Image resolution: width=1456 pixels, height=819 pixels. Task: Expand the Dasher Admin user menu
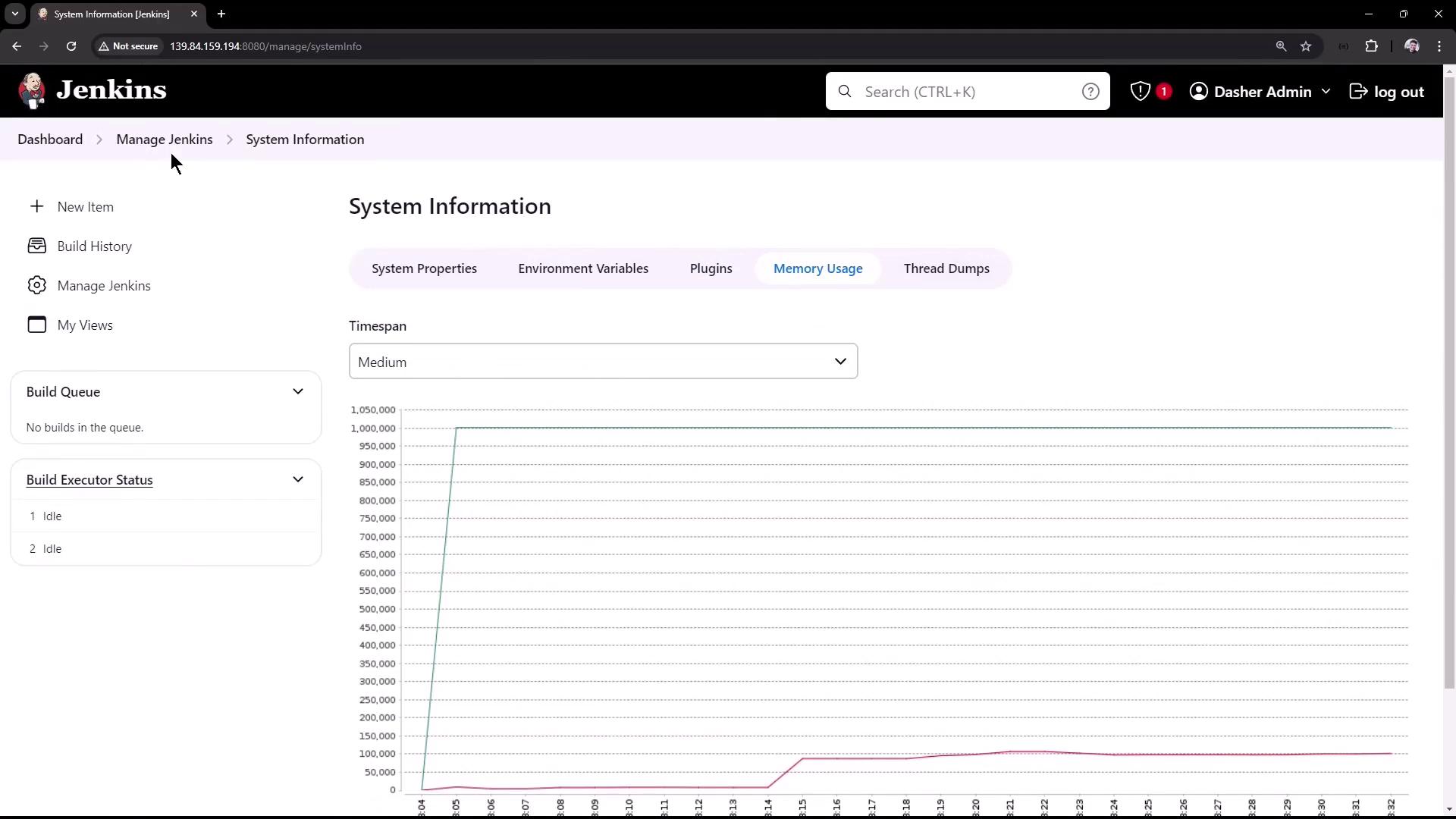point(1325,92)
